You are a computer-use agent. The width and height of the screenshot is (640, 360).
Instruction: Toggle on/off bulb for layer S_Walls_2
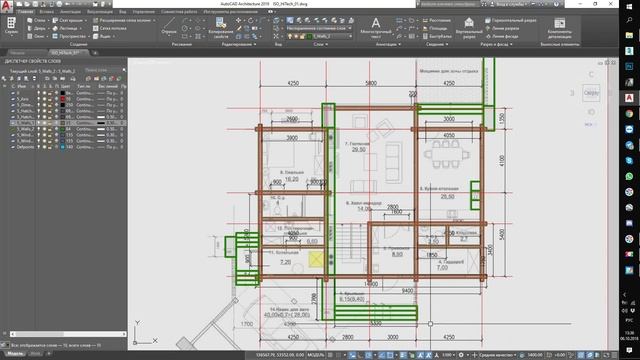[x=39, y=129]
